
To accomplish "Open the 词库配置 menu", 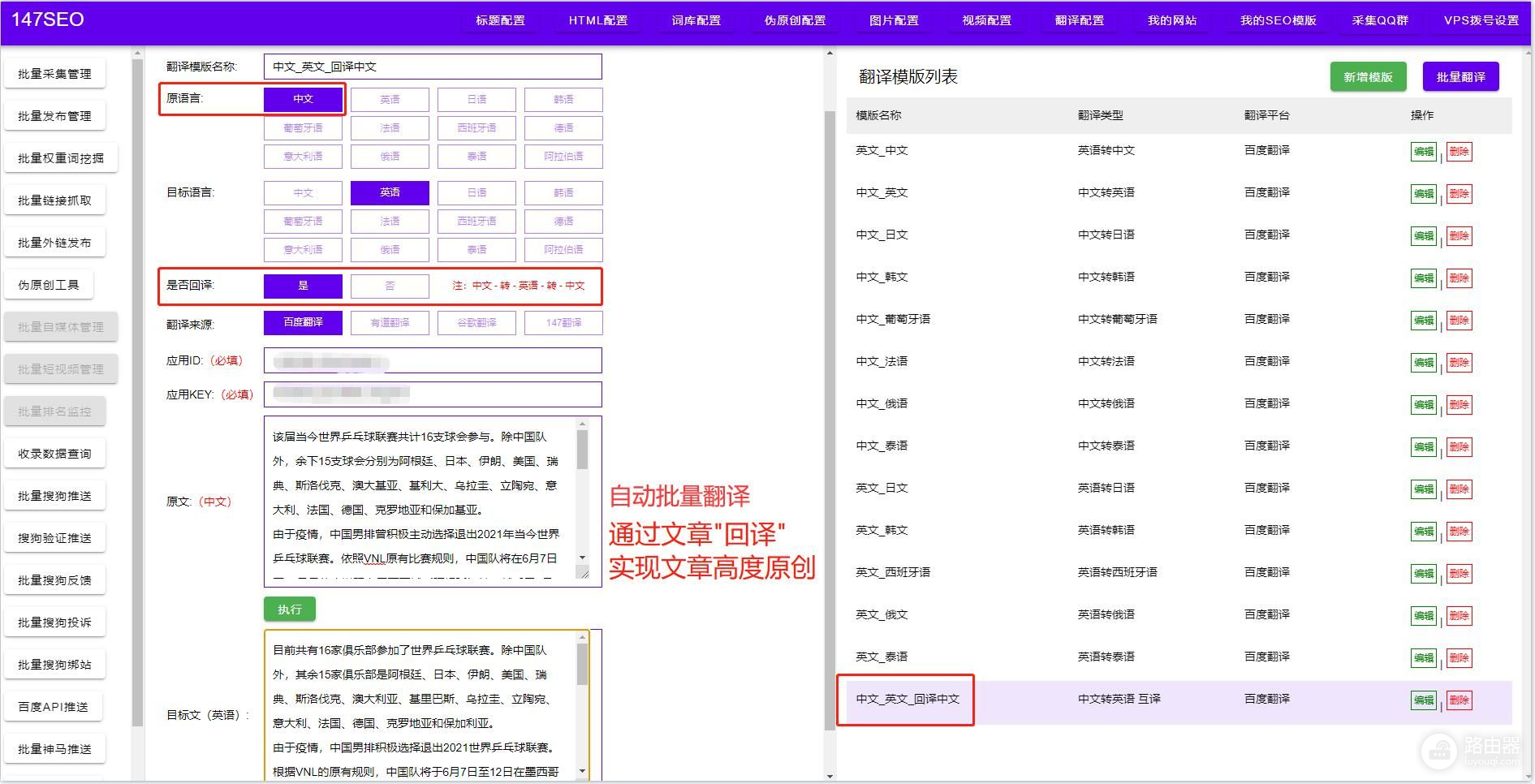I will pyautogui.click(x=696, y=20).
